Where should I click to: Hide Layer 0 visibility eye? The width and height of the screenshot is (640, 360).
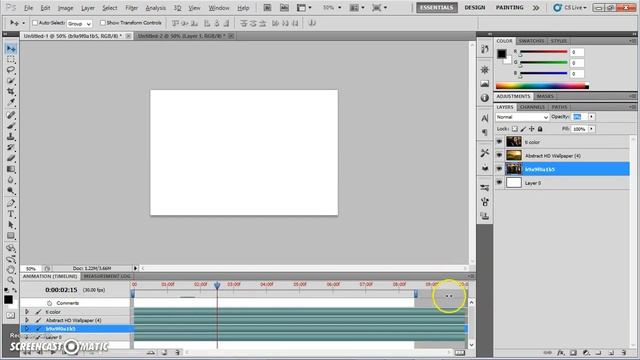499,183
